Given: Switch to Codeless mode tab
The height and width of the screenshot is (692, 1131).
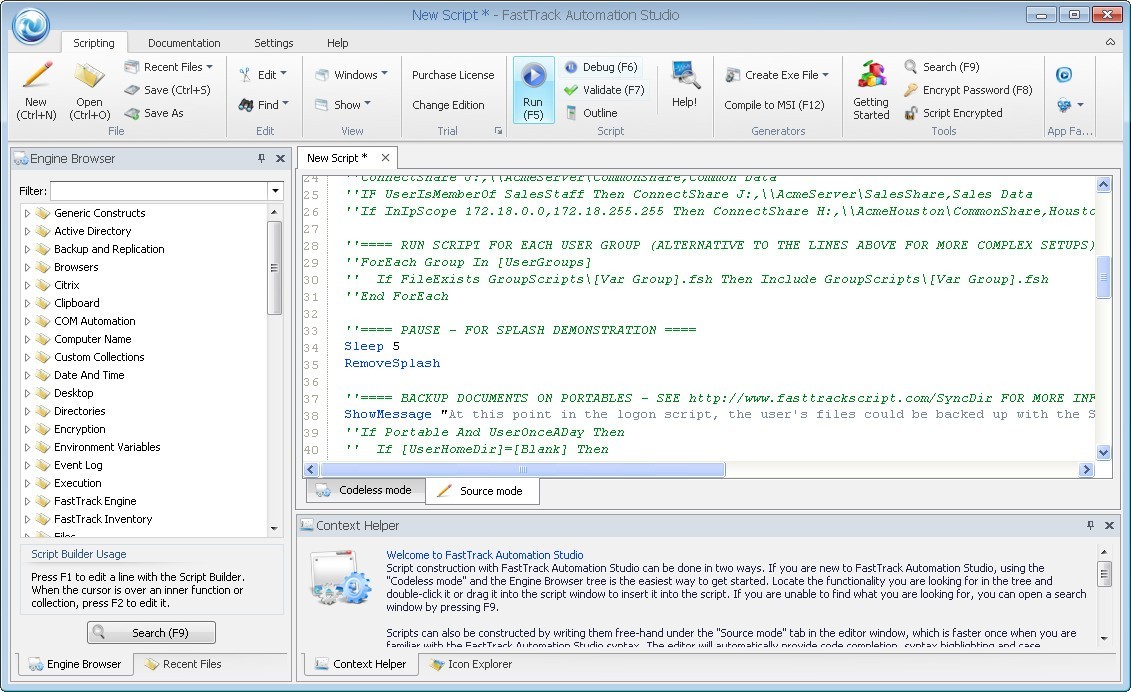Looking at the screenshot, I should (x=366, y=491).
